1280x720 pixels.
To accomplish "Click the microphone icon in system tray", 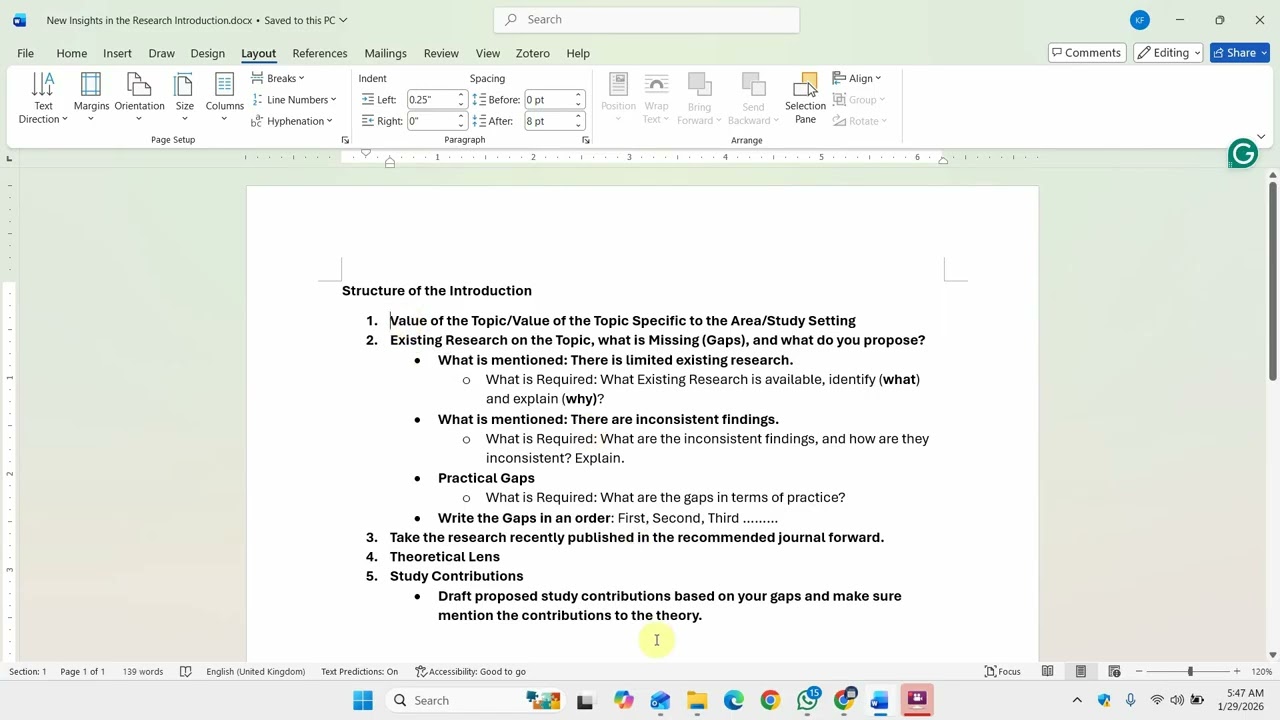I will 1130,700.
